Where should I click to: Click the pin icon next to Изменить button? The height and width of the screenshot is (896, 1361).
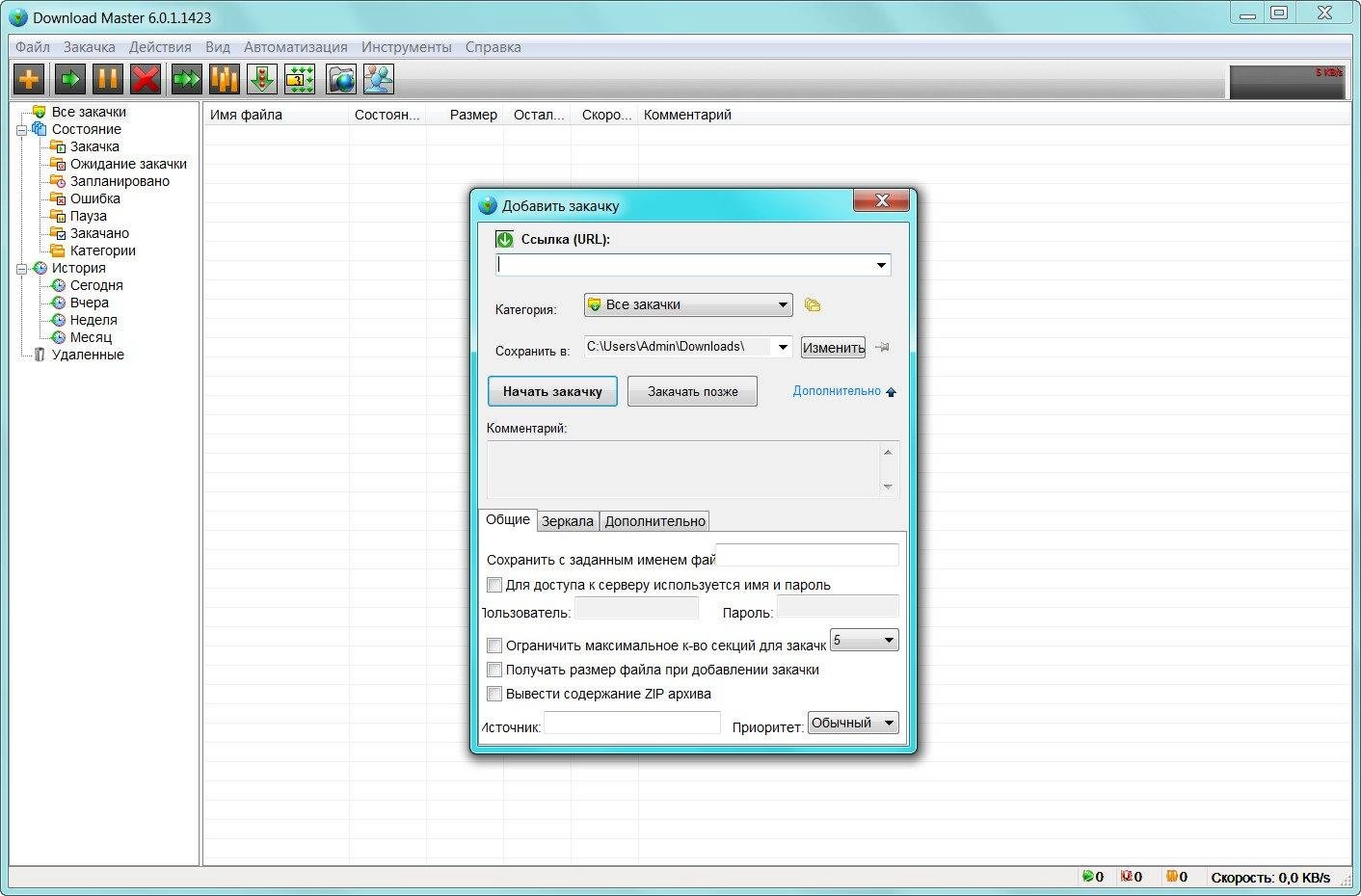(x=882, y=347)
